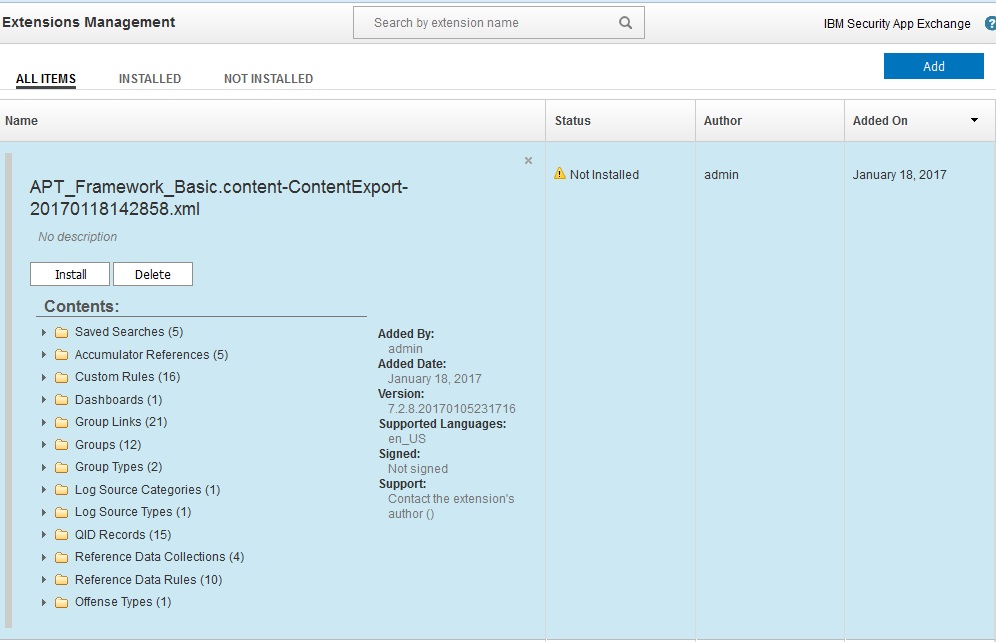Expand the Reference Data Rules arrow

point(44,580)
